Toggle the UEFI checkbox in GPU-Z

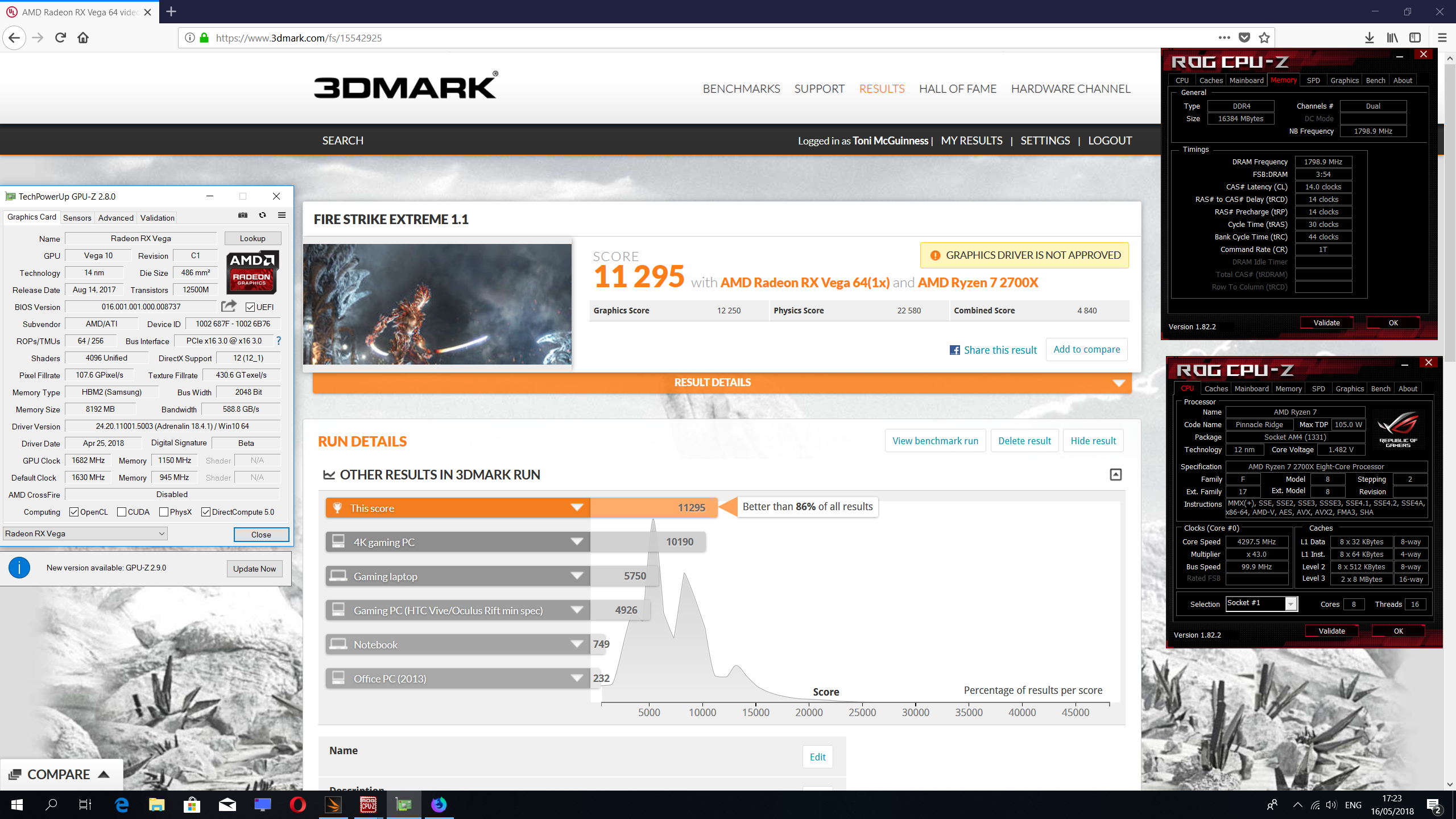click(250, 307)
